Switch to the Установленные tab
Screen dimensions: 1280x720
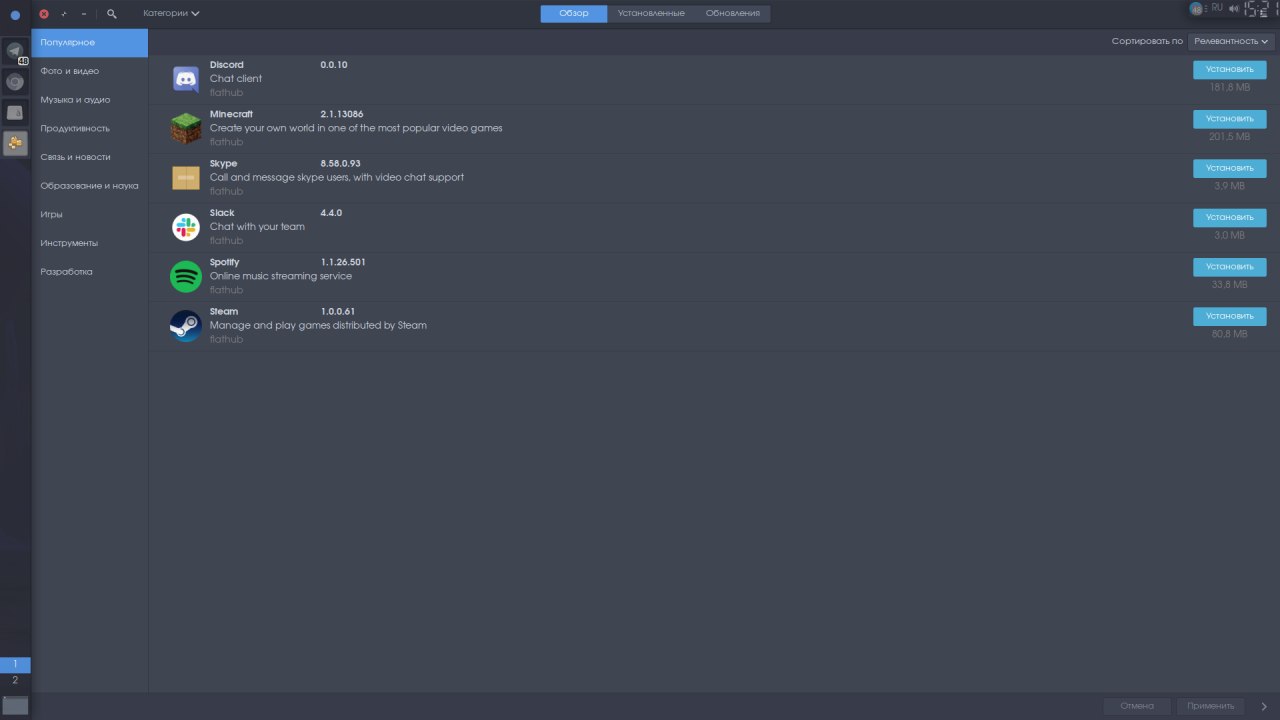coord(651,14)
